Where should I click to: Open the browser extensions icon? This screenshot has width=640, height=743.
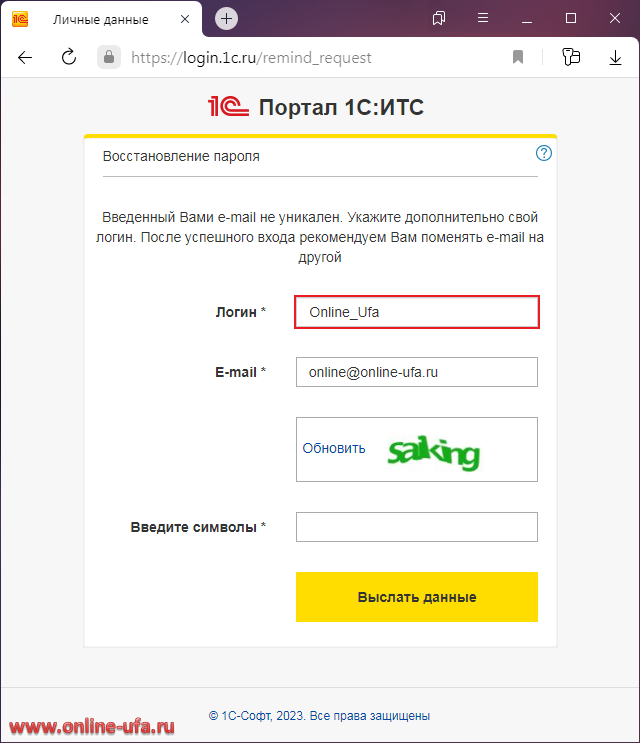point(571,57)
